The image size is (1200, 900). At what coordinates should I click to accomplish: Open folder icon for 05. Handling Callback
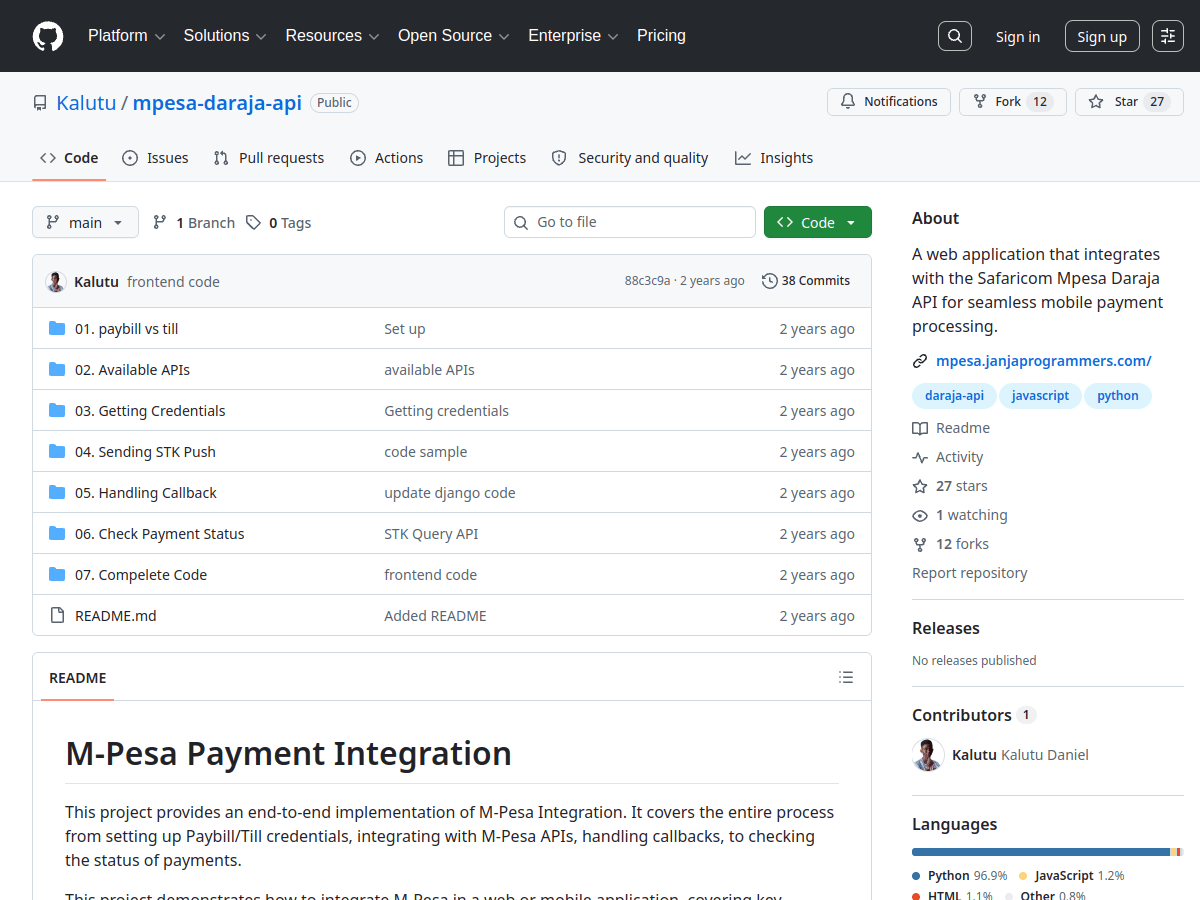coord(57,493)
